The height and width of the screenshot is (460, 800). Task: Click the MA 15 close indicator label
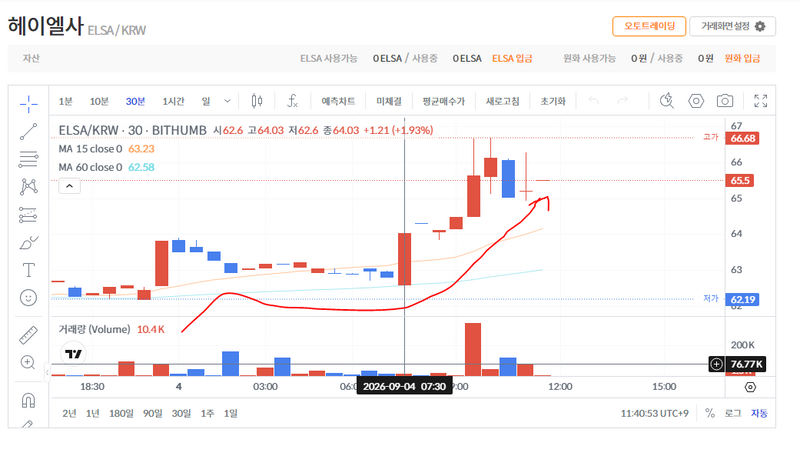[90, 149]
